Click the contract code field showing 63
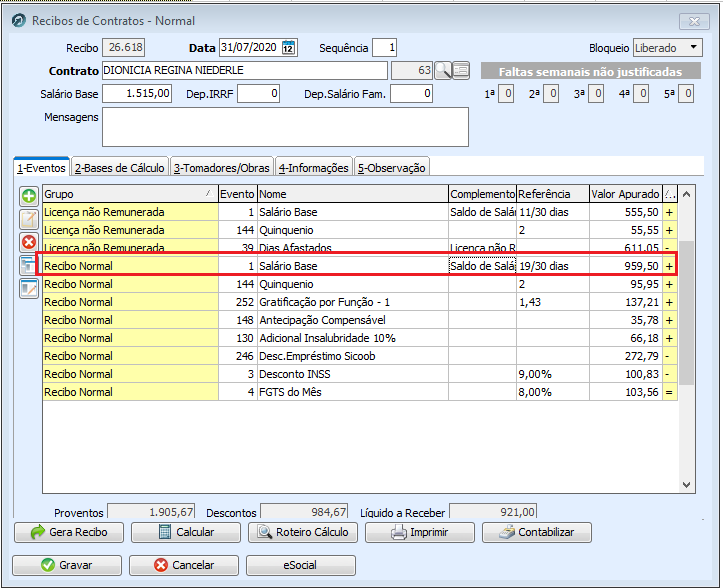Screen dimensions: 723x588 (412, 71)
